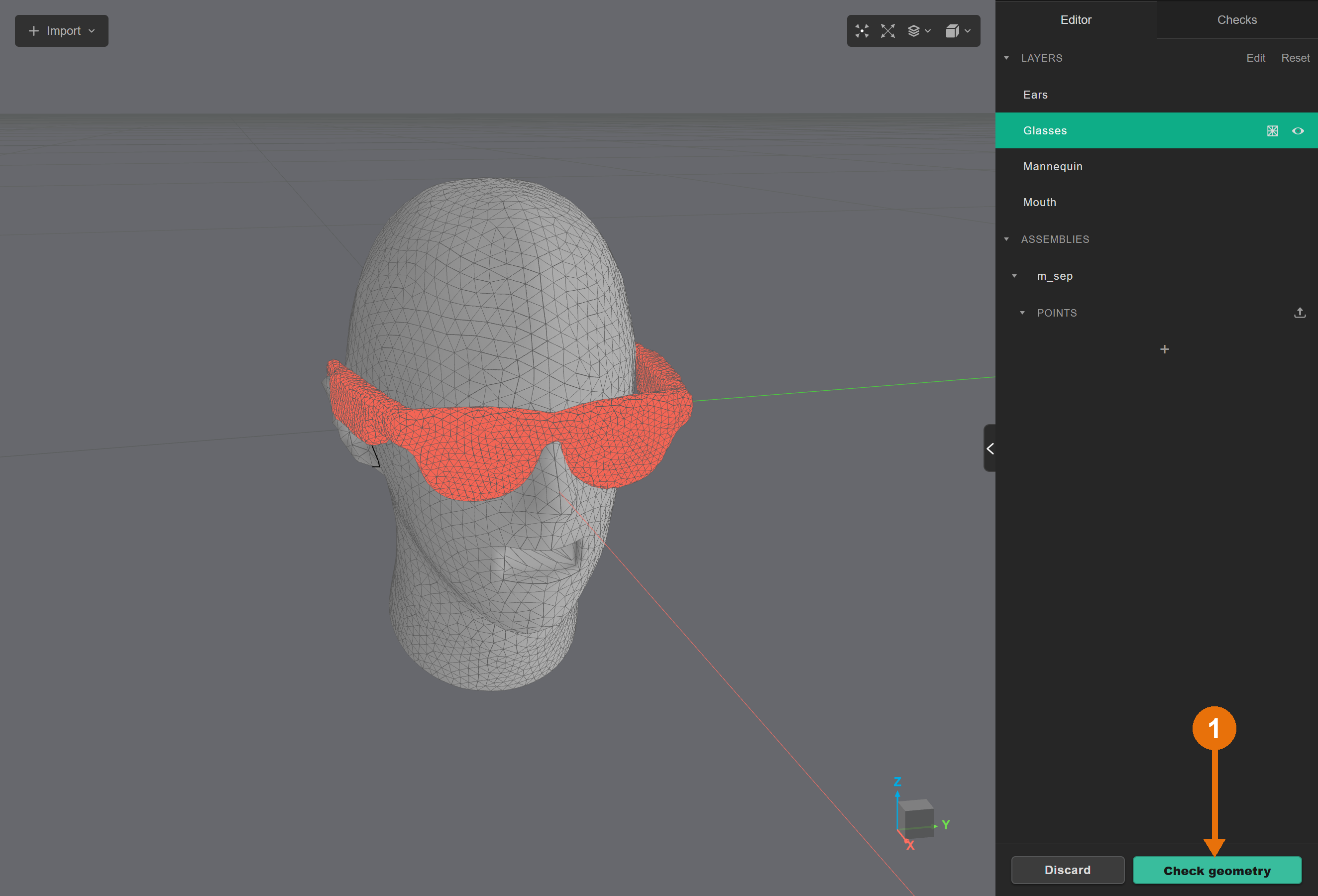Select the Mouth layer
Image resolution: width=1318 pixels, height=896 pixels.
1156,202
